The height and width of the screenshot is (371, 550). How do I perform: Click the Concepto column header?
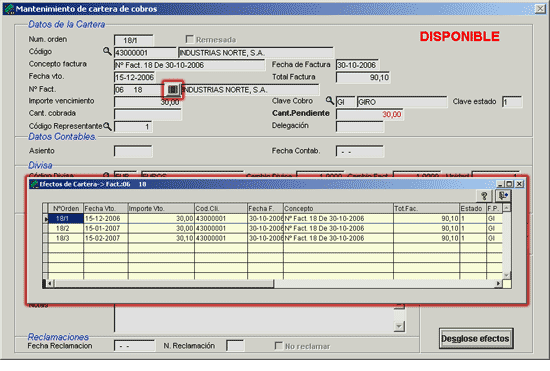tap(338, 208)
